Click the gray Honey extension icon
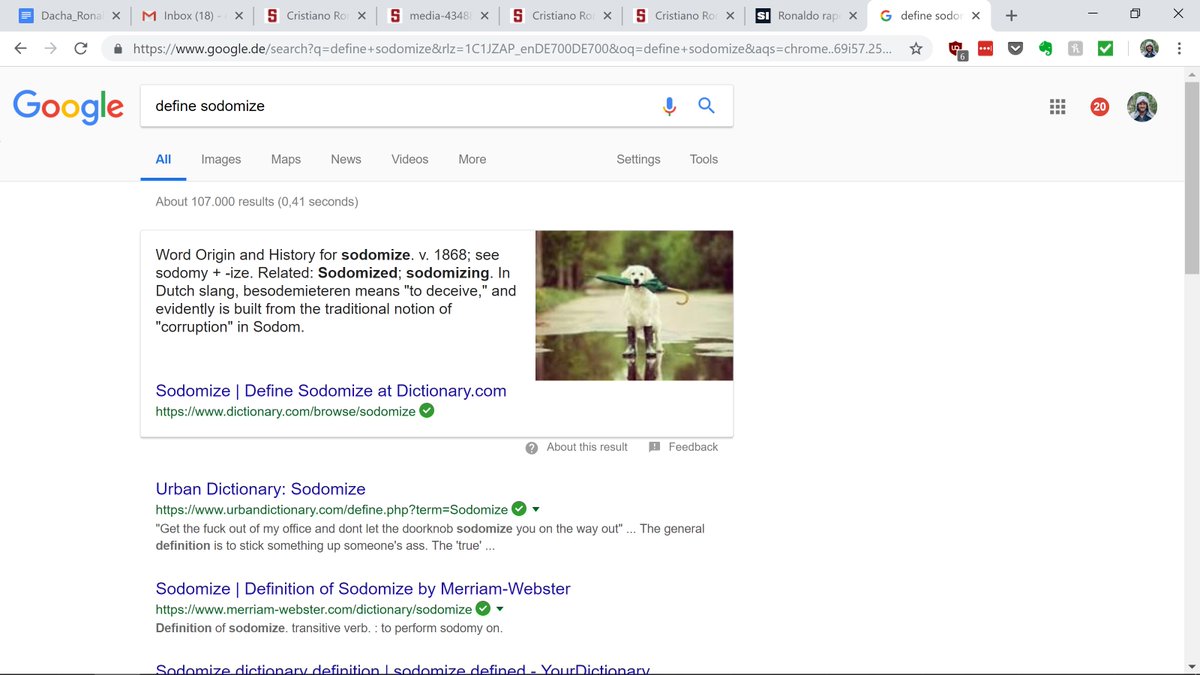The height and width of the screenshot is (675, 1200). click(x=1075, y=48)
